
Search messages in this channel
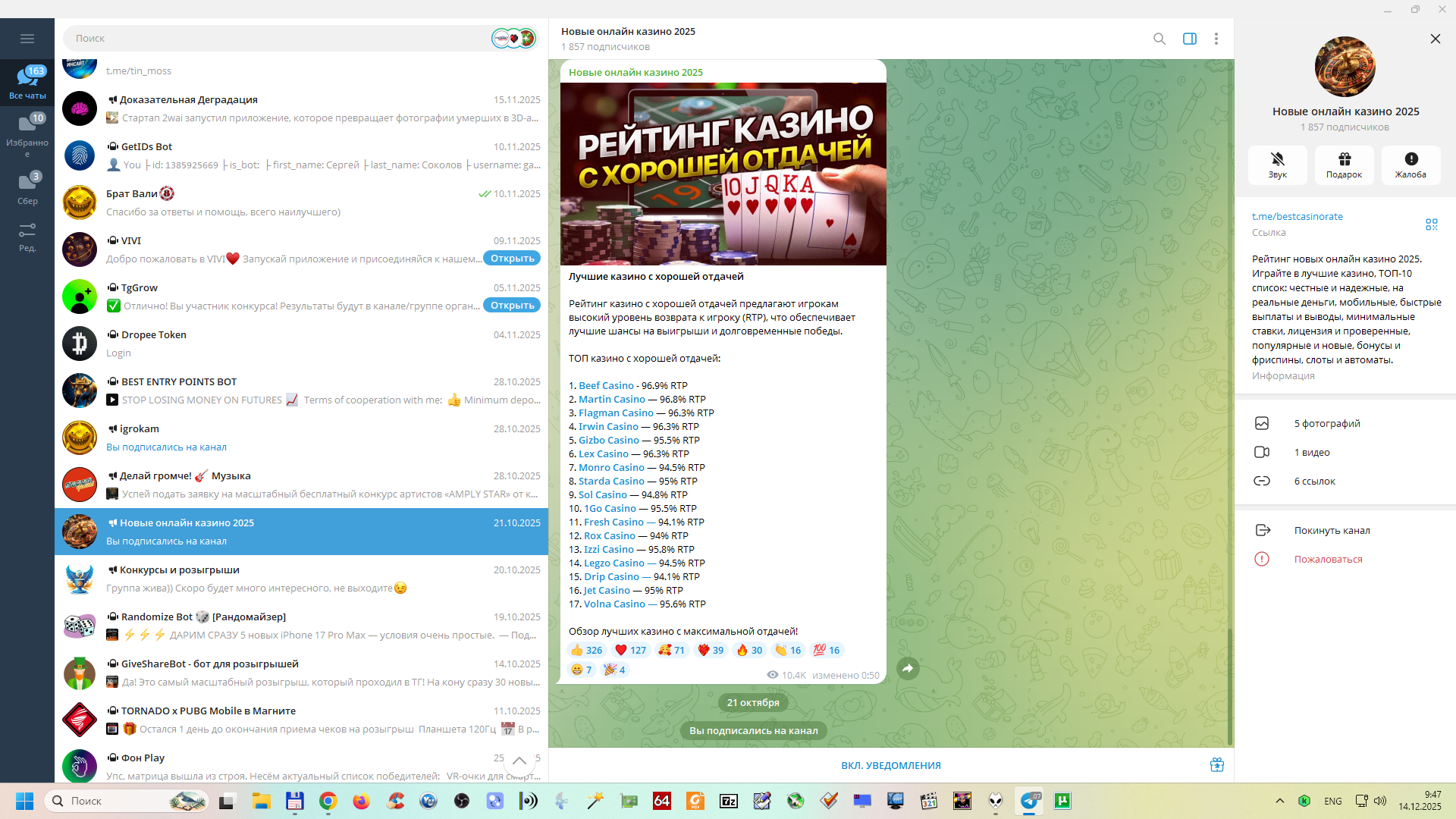point(1159,39)
